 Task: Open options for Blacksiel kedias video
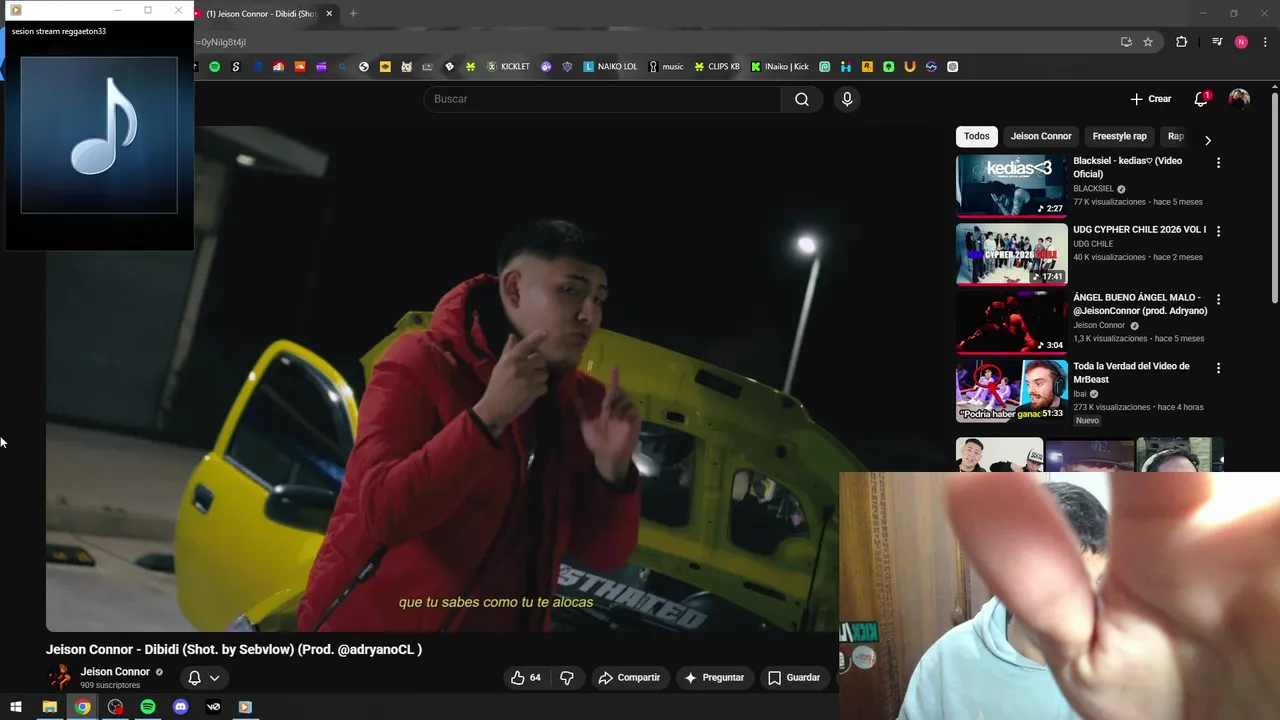1218,162
